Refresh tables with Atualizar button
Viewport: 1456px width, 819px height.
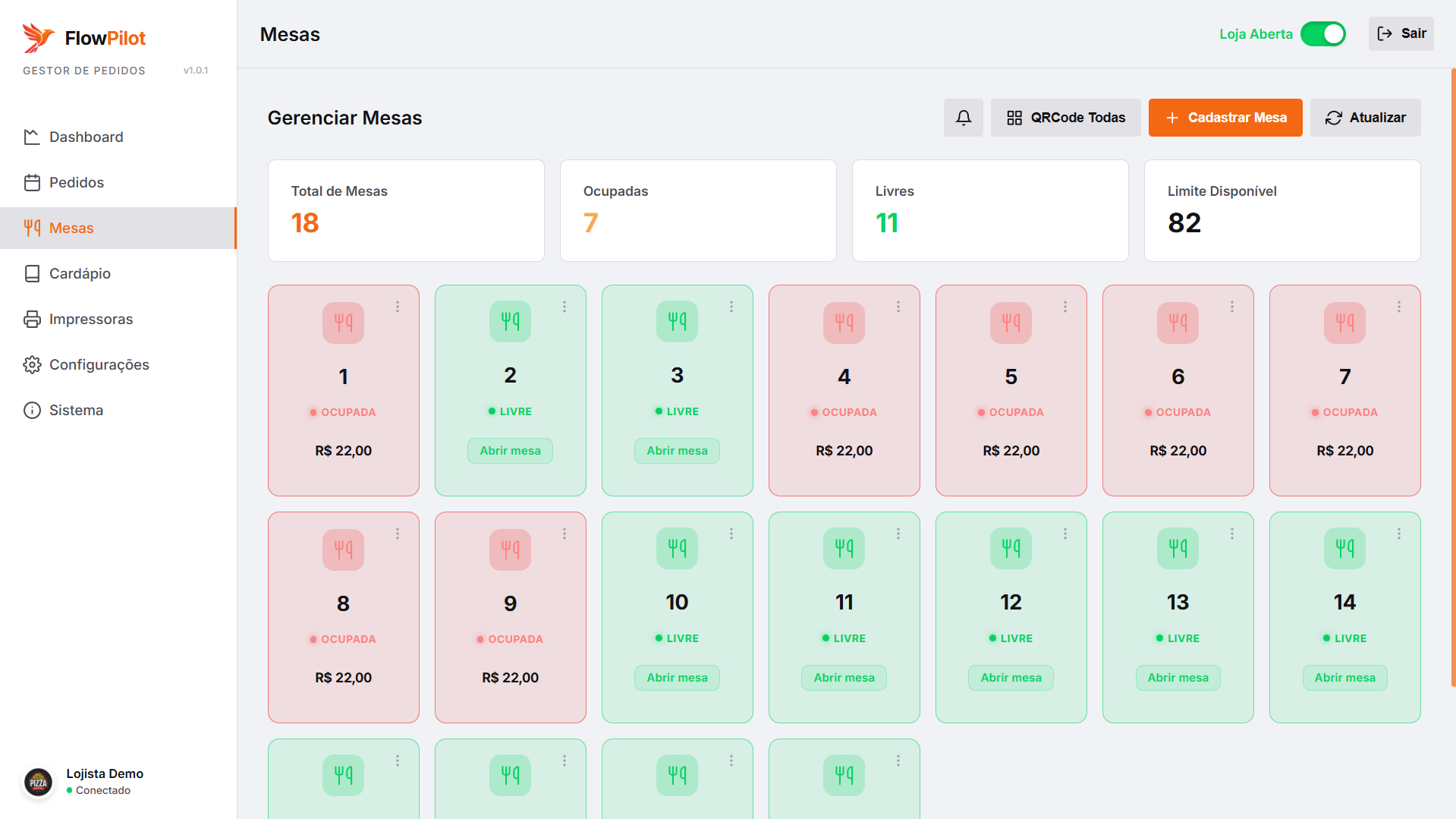click(1365, 118)
